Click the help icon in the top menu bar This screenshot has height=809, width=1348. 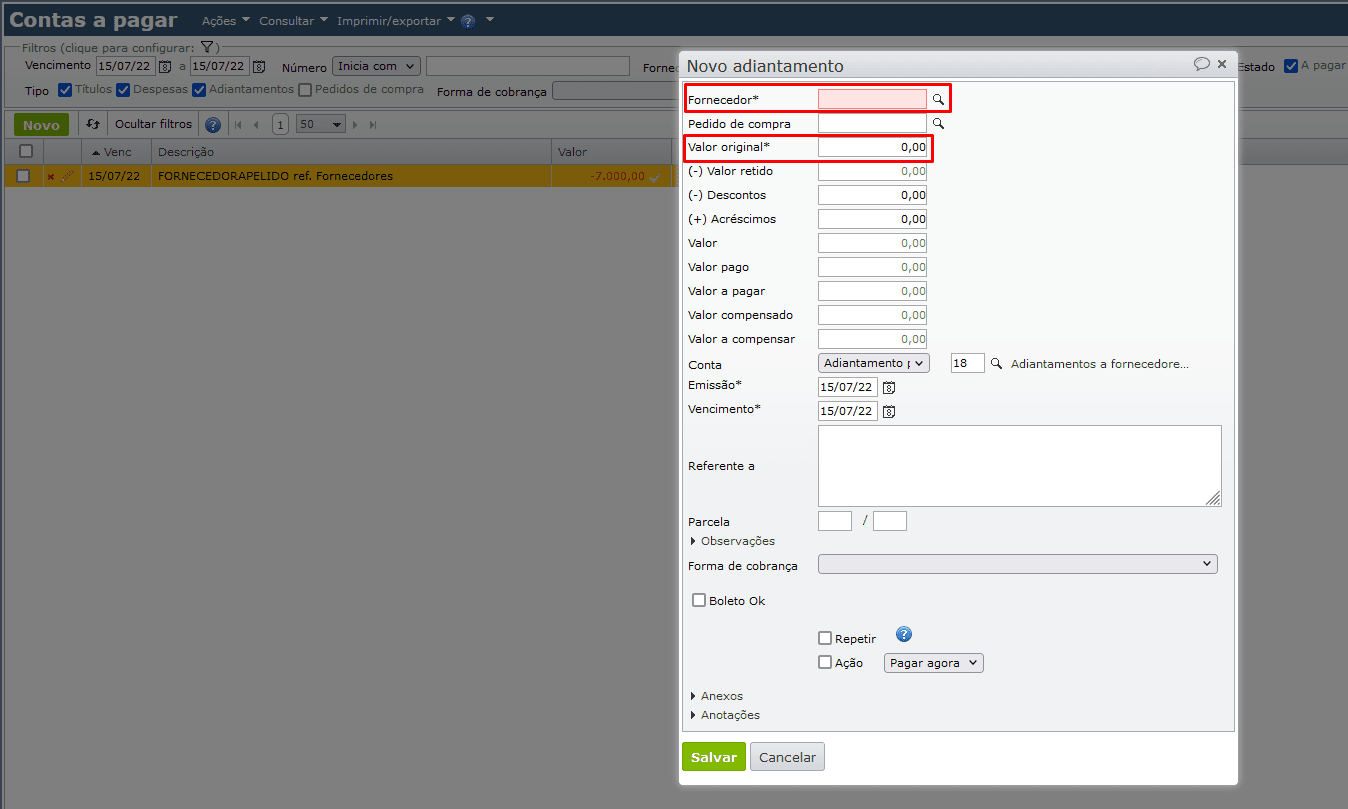(x=468, y=21)
